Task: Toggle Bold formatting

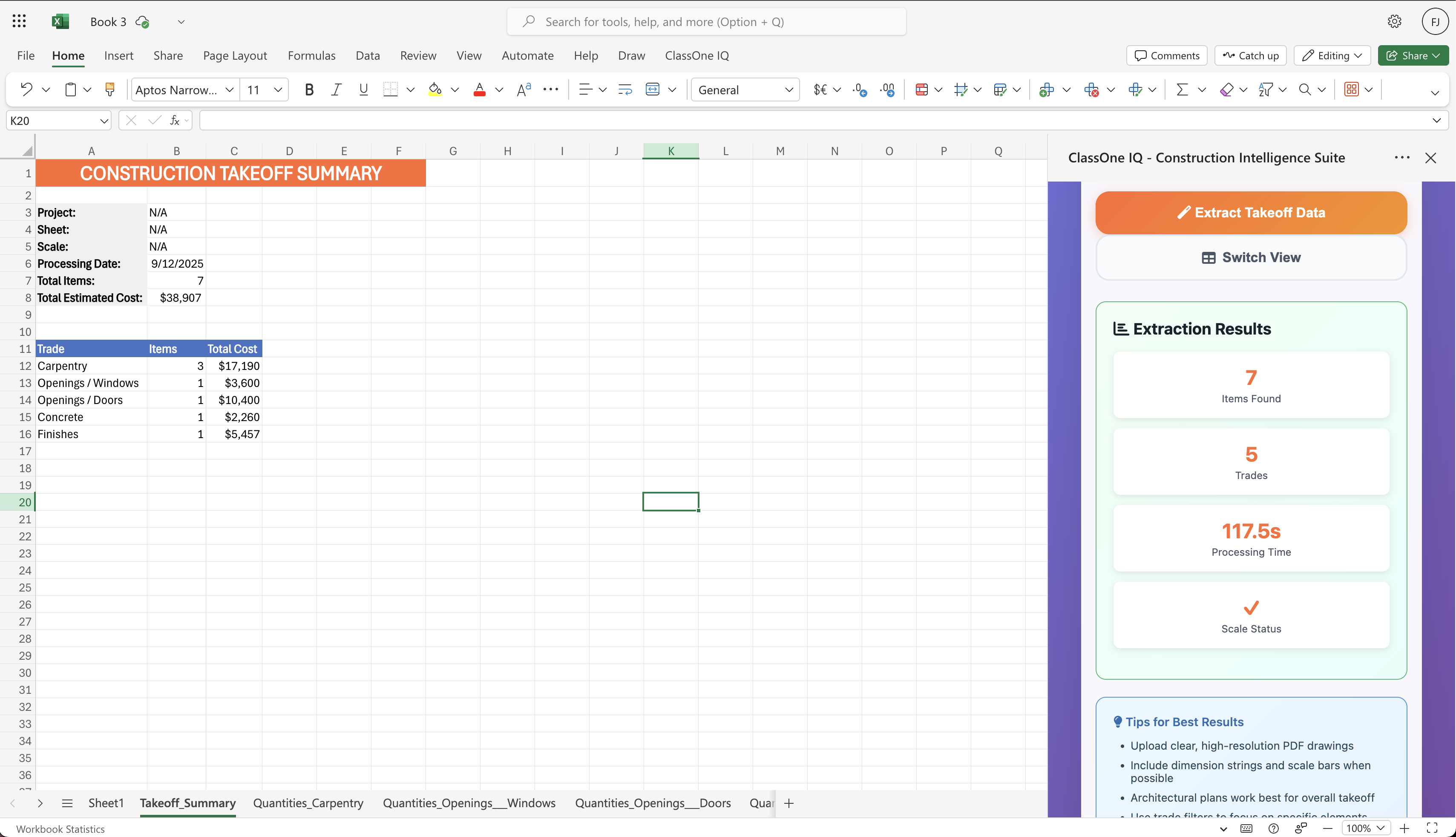Action: [x=309, y=89]
